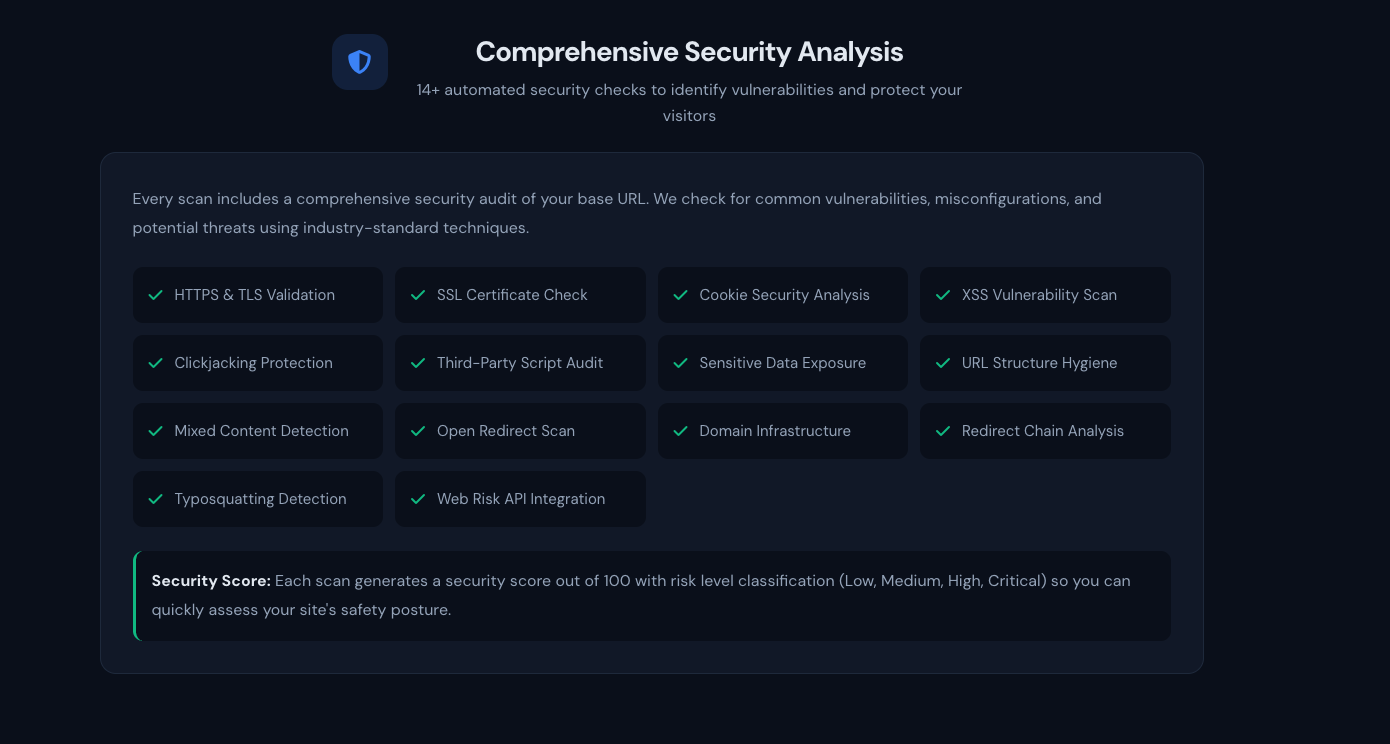Click the green accent bar on Security Score
1390x744 pixels.
click(134, 594)
